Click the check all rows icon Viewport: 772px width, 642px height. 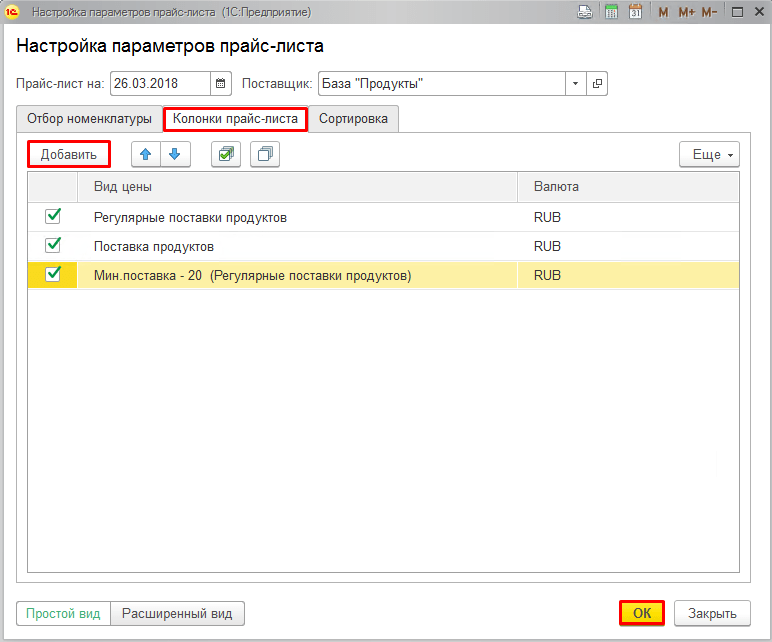point(226,154)
